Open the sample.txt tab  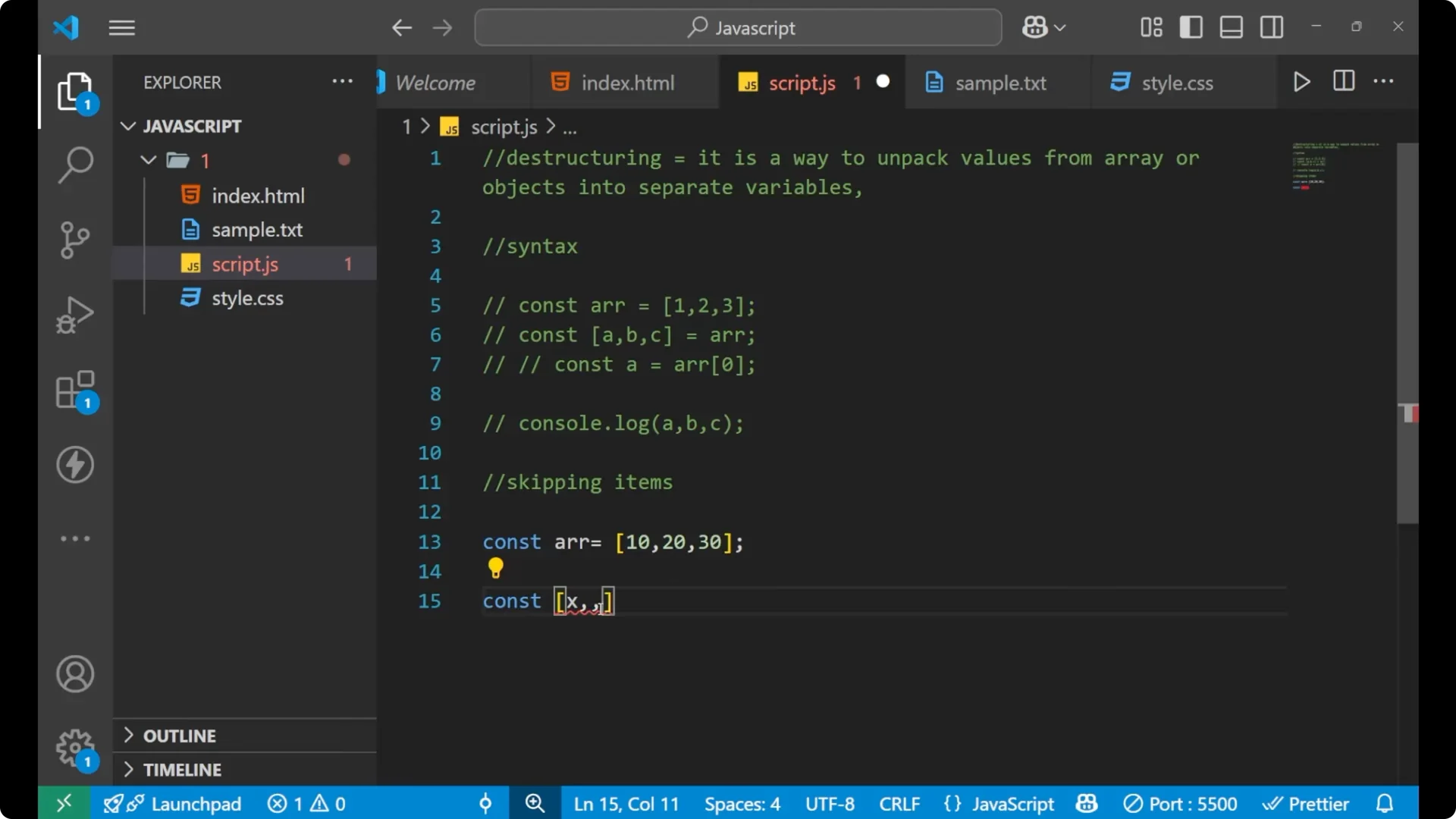click(x=999, y=83)
